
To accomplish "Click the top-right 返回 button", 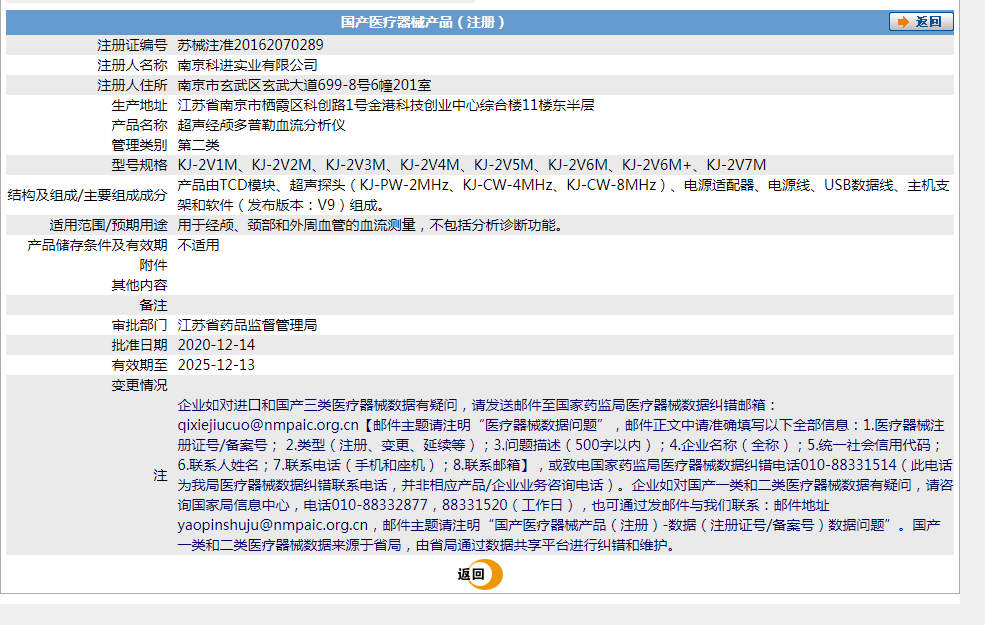I will (921, 22).
